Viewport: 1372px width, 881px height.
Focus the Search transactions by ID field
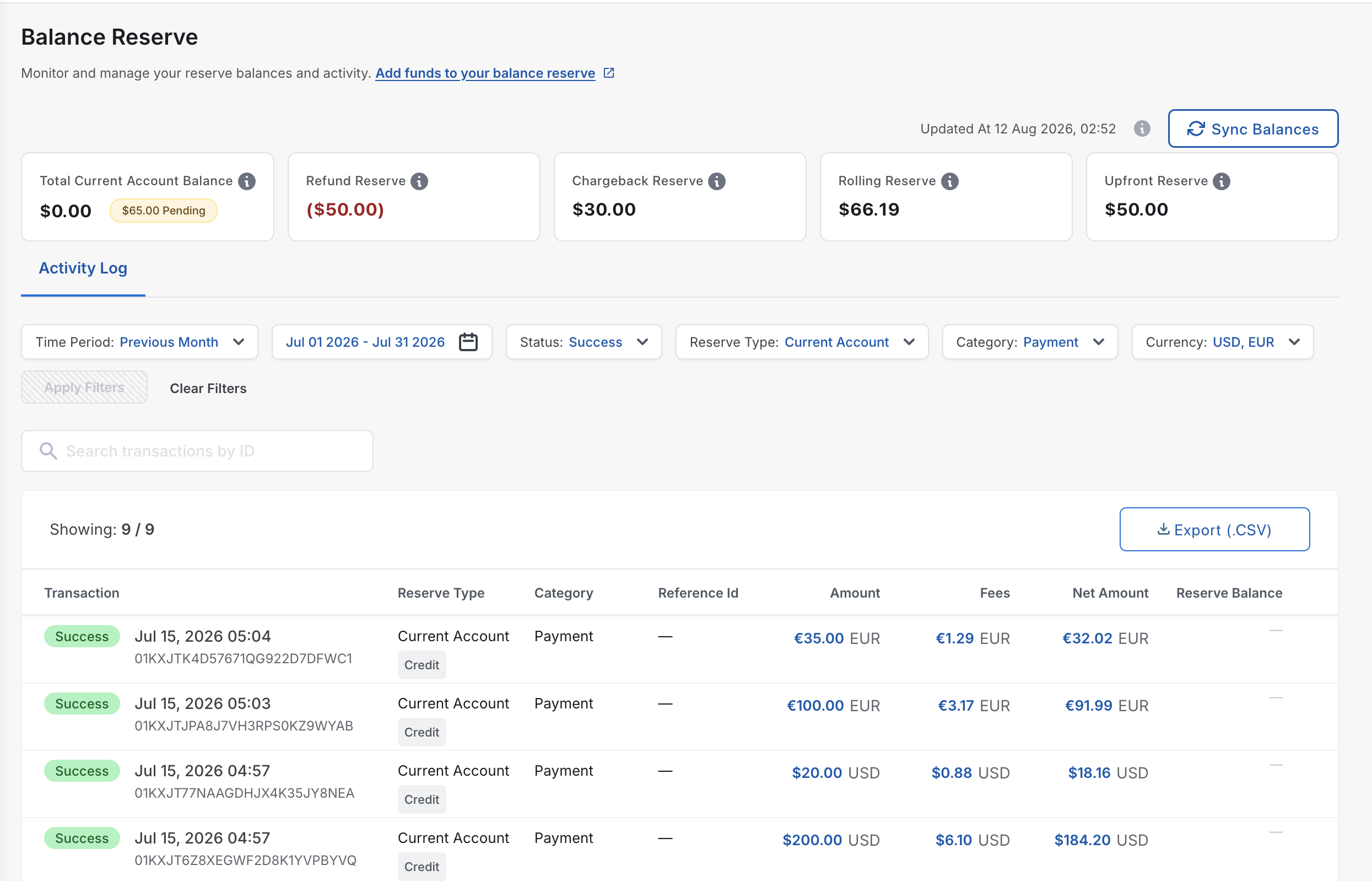[x=197, y=451]
